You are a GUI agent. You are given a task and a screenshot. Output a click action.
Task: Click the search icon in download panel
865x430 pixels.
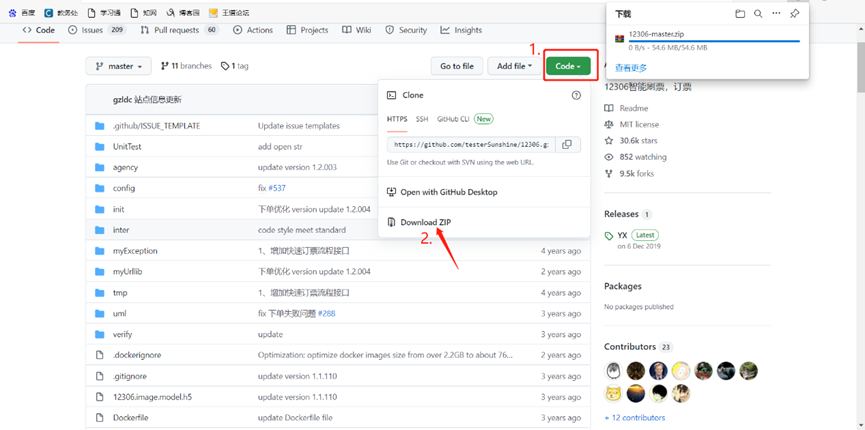pyautogui.click(x=758, y=14)
